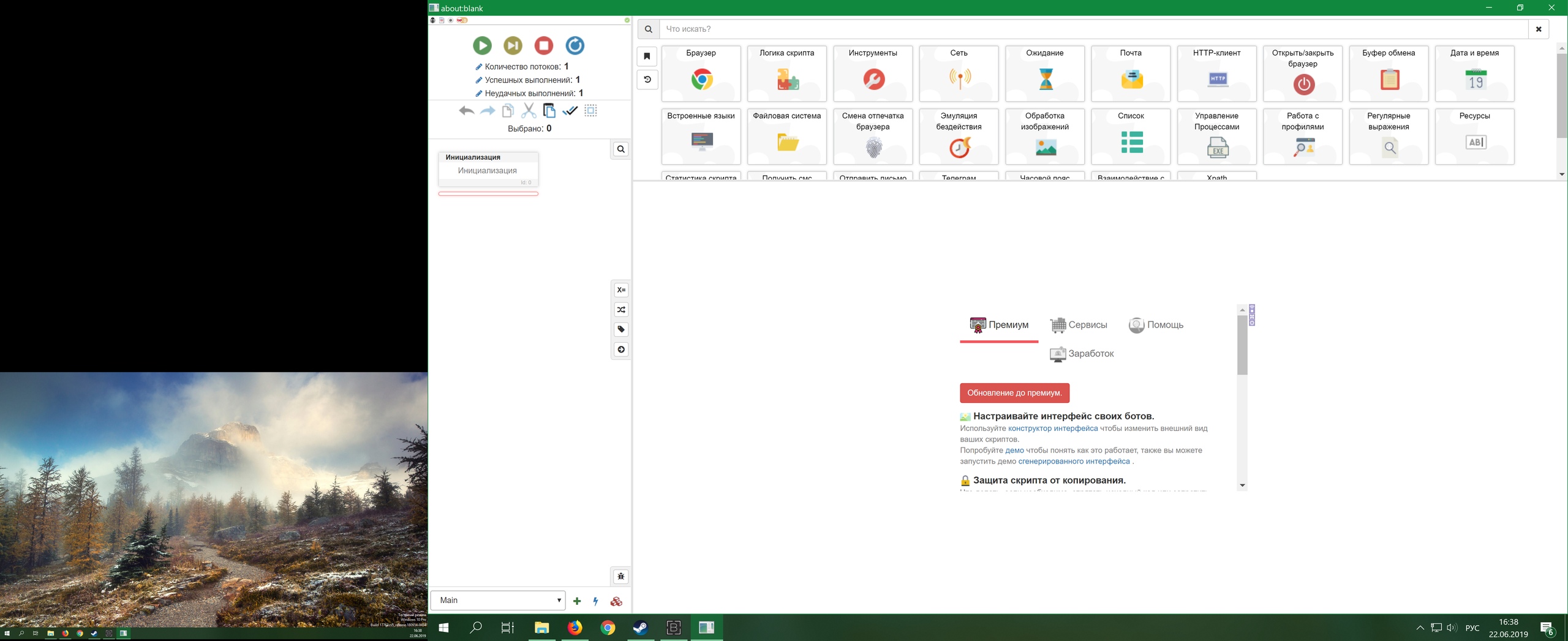
Task: Open the конструктор интерфейса link
Action: tap(1053, 429)
